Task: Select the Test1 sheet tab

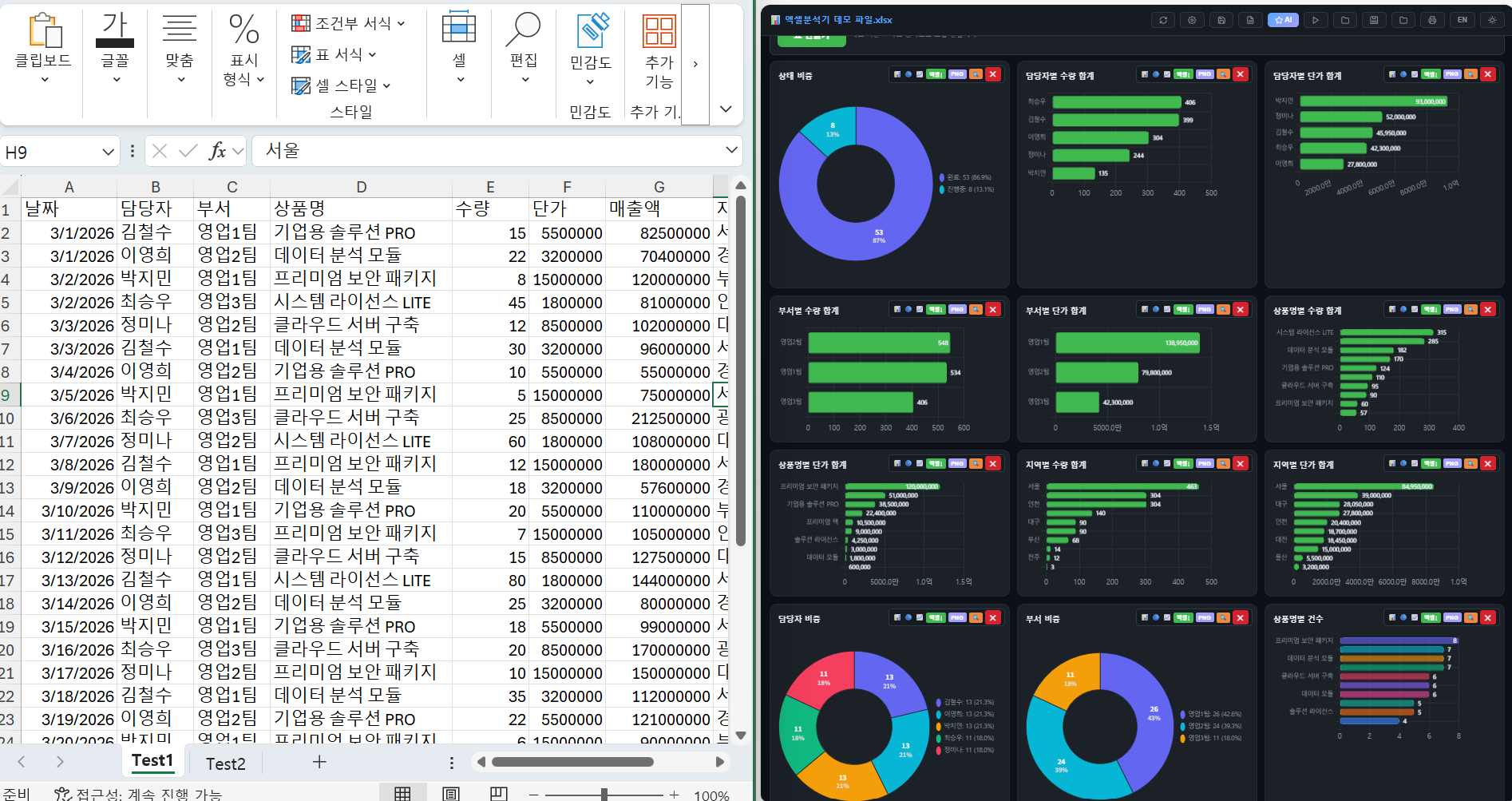Action: 152,761
